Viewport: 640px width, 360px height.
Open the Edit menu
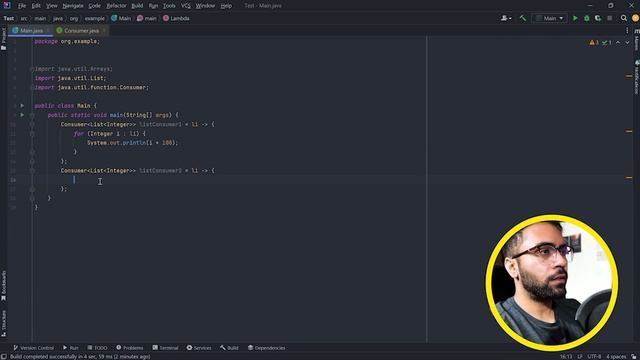pyautogui.click(x=36, y=6)
